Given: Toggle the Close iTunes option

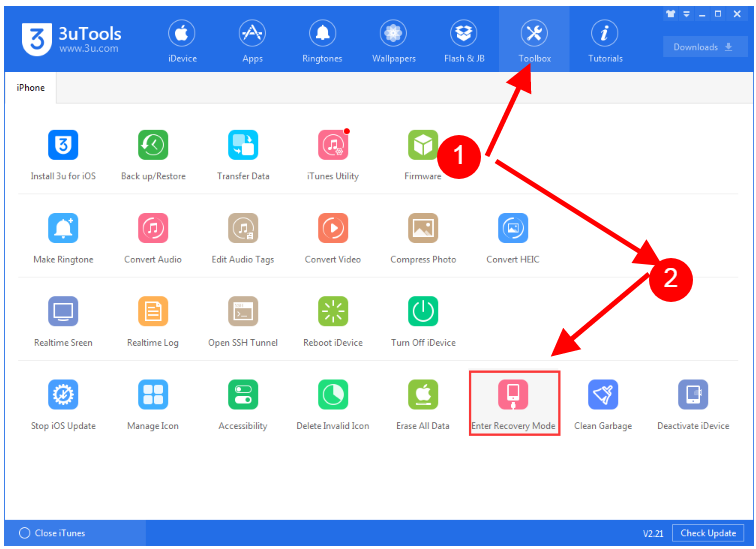Looking at the screenshot, I should tap(52, 533).
